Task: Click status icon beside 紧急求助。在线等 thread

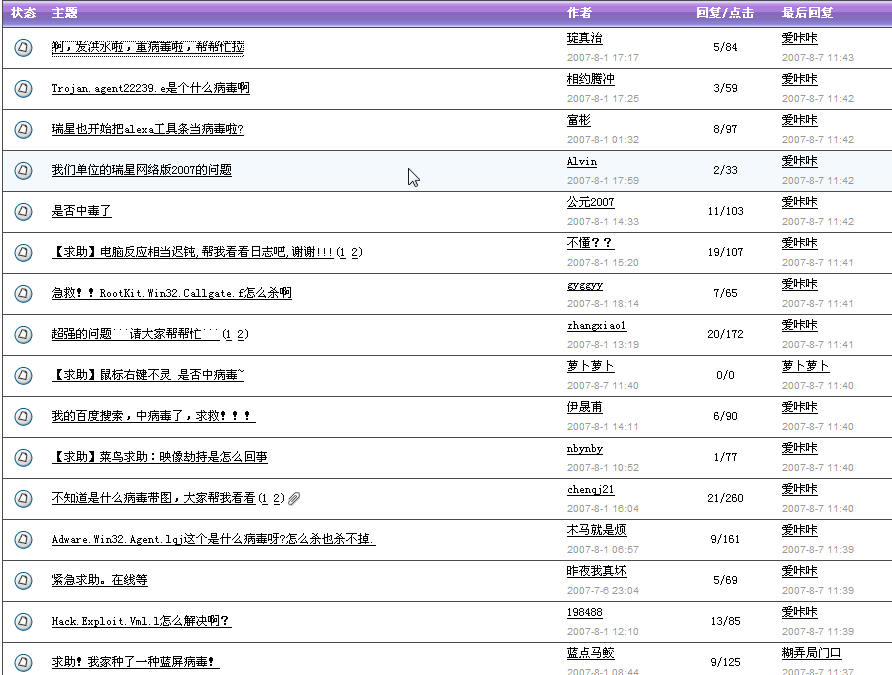Action: pos(23,579)
